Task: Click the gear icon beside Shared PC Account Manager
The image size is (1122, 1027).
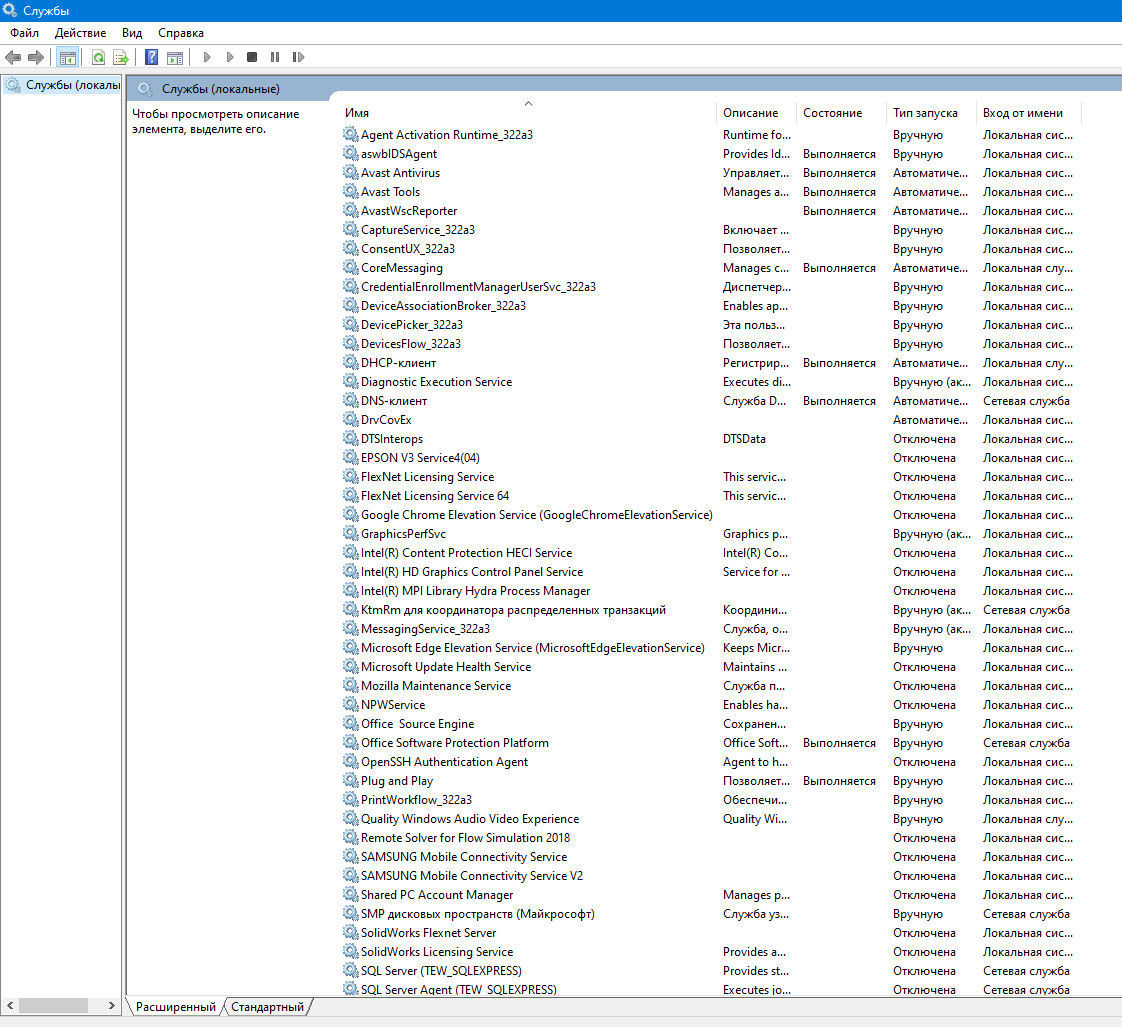Action: tap(350, 894)
